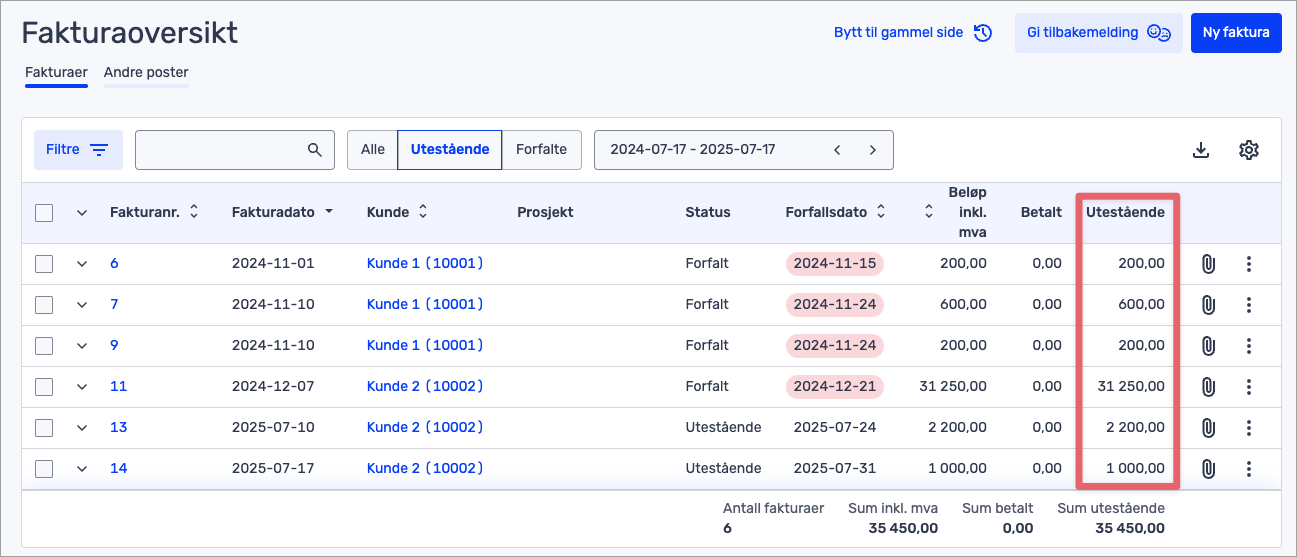Select checkbox for invoice 7

click(44, 305)
